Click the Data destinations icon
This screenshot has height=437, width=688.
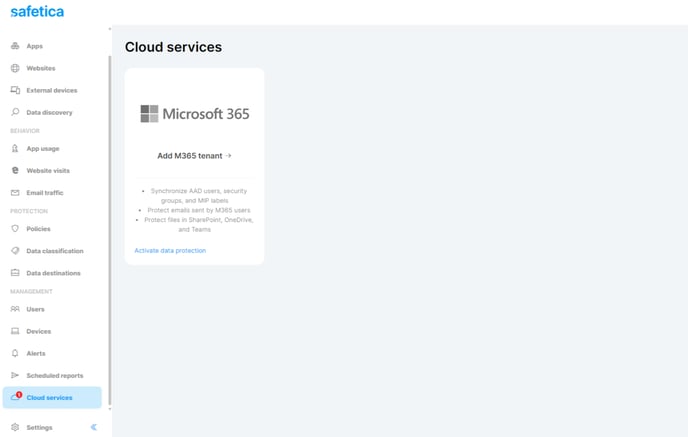click(15, 272)
